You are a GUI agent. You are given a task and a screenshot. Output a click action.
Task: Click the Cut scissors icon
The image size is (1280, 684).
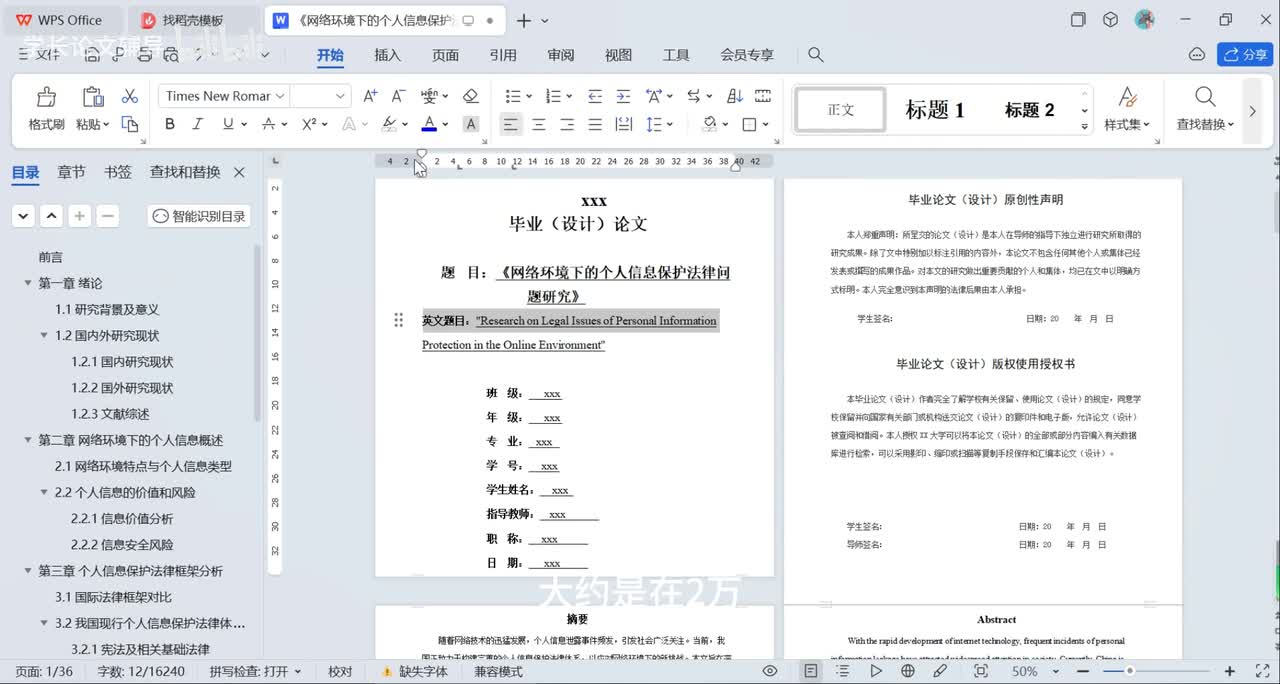[x=129, y=96]
